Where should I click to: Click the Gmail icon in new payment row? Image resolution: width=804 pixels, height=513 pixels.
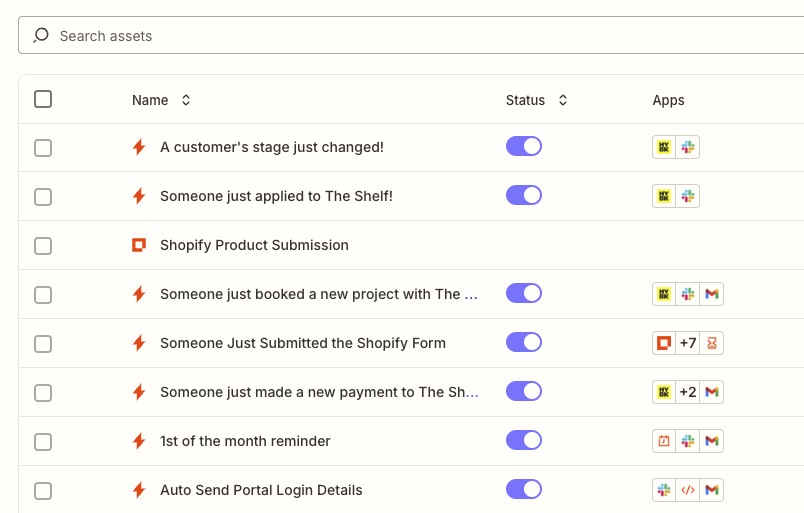pyautogui.click(x=712, y=392)
